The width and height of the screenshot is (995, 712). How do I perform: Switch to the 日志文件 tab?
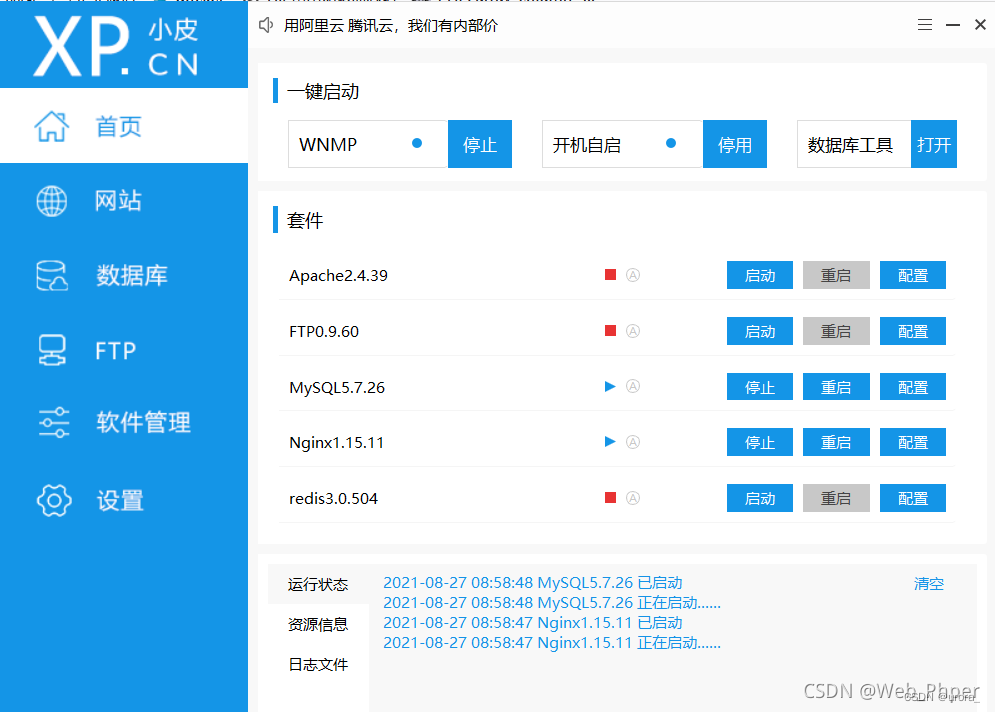tap(318, 664)
